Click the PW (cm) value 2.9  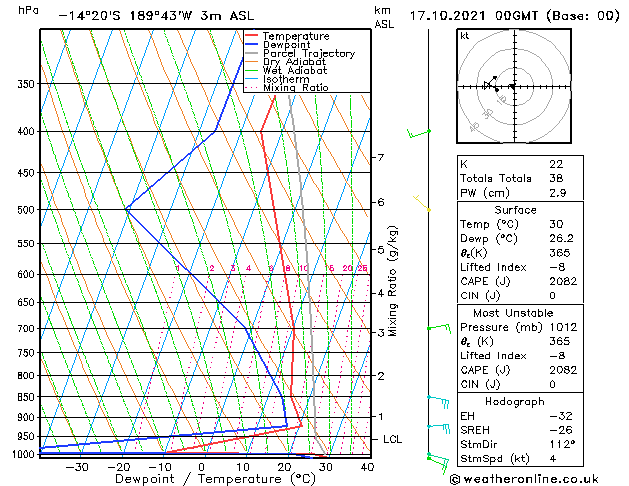(x=558, y=193)
